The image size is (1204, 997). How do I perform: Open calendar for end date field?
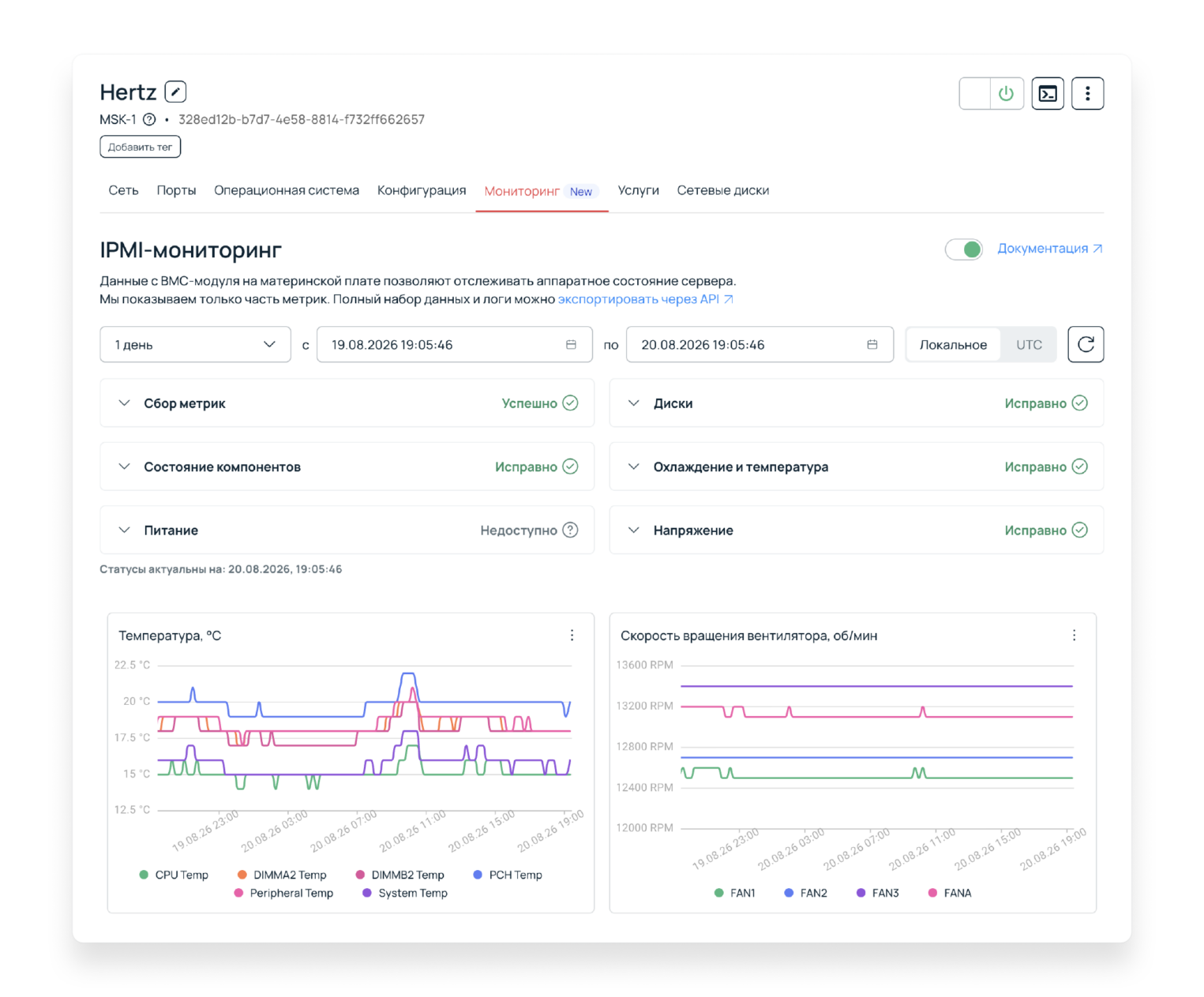point(872,345)
